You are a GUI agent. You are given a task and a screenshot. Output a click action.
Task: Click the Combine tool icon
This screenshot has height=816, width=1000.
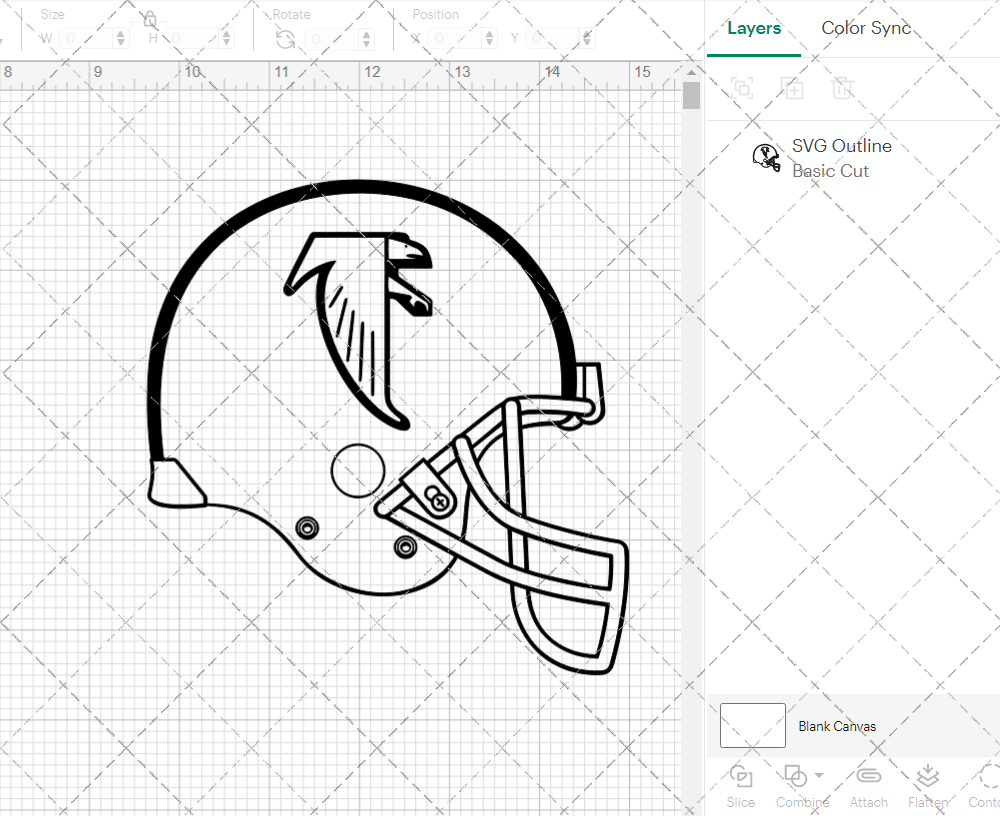(x=795, y=777)
